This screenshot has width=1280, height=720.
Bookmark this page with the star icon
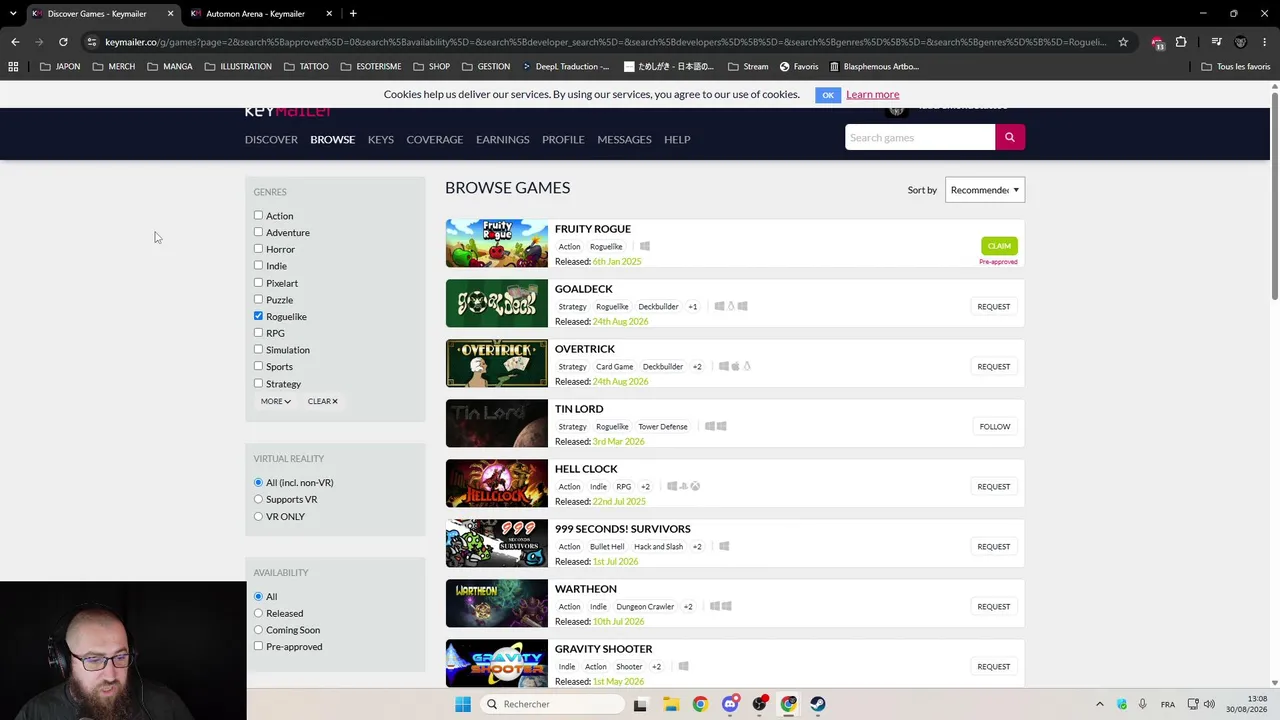tap(1123, 42)
